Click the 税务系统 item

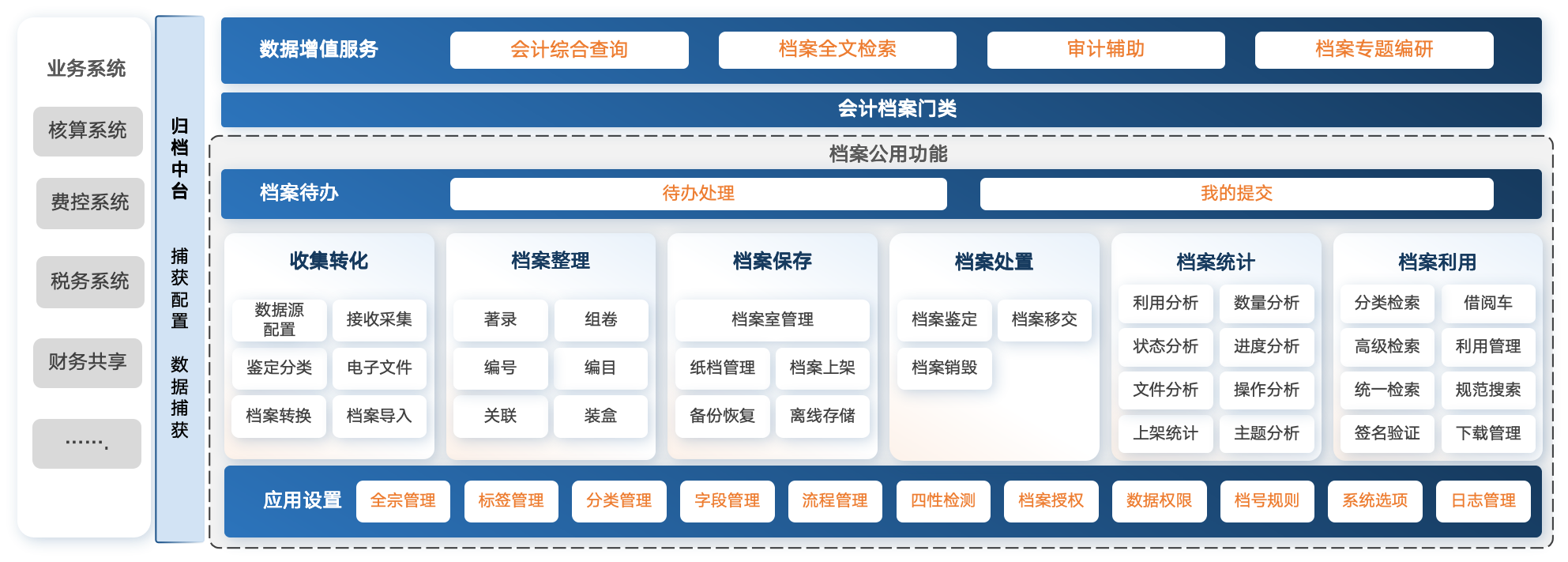pos(90,281)
